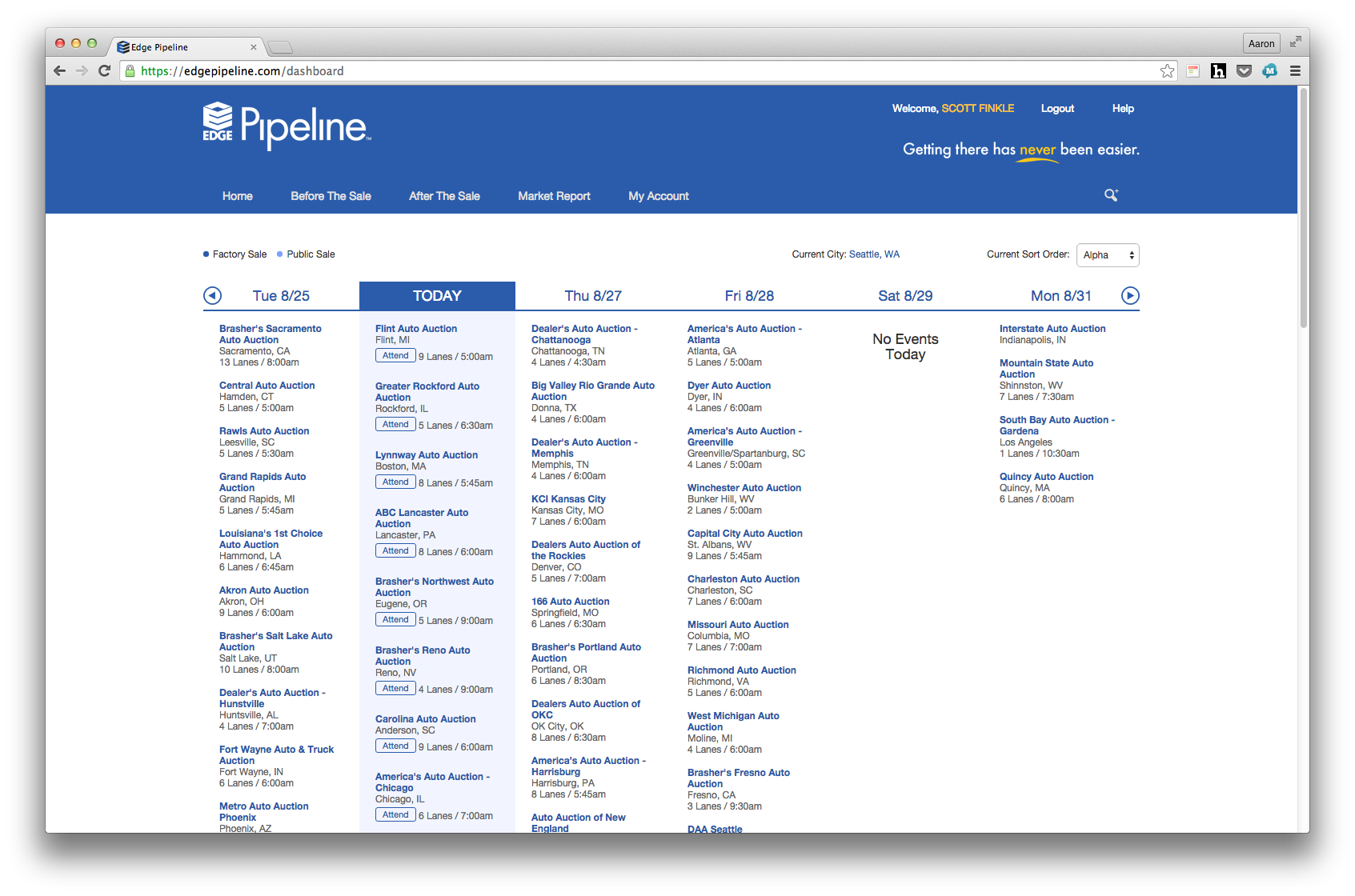This screenshot has height=896, width=1355.
Task: Open Interstate Auto Auction link
Action: coord(1052,329)
